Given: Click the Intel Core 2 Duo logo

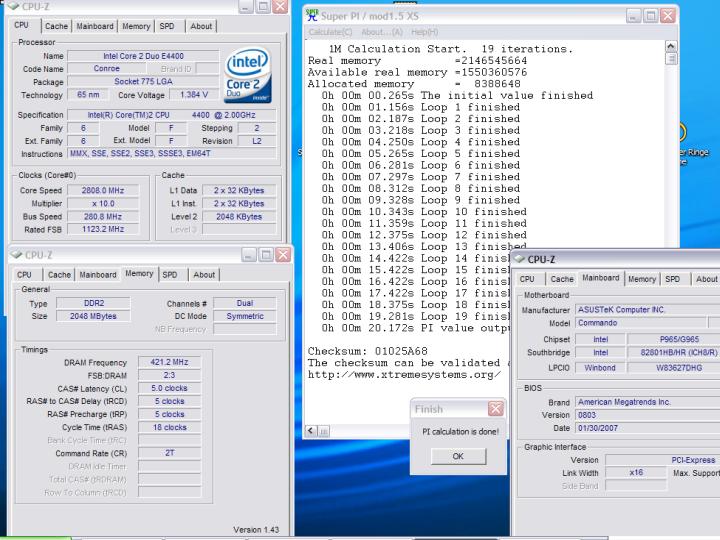Looking at the screenshot, I should click(248, 75).
